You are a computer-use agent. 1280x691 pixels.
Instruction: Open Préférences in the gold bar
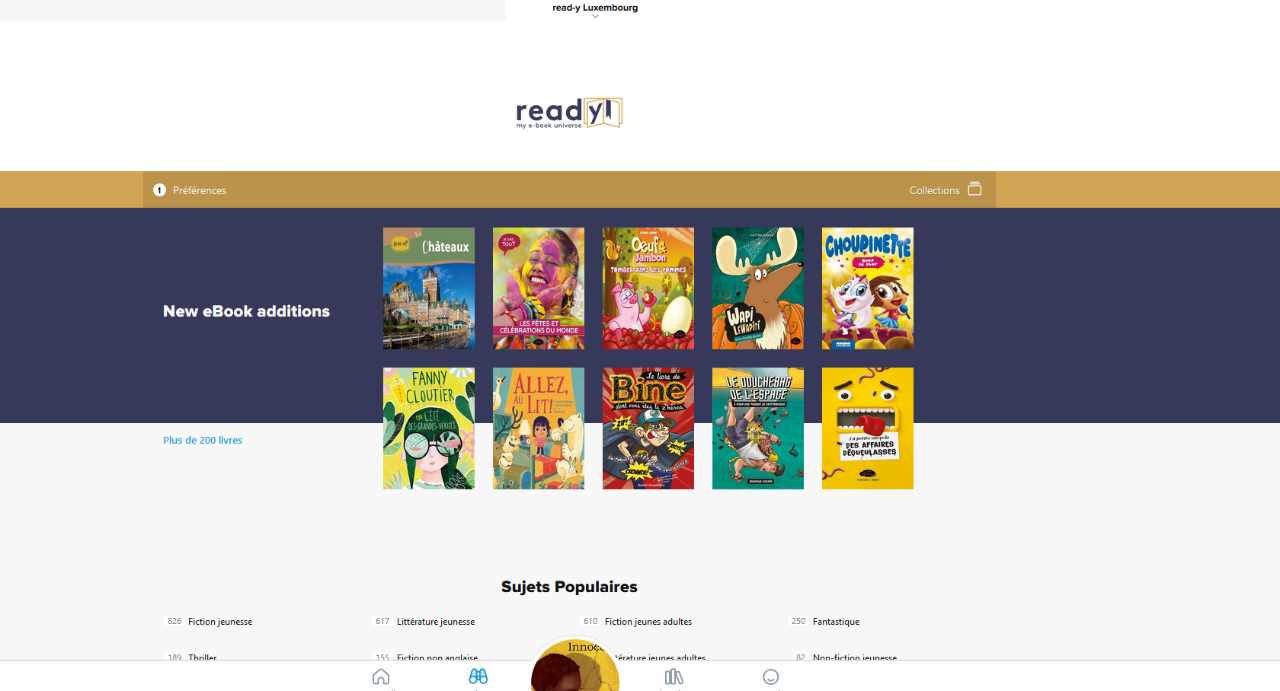tap(199, 190)
